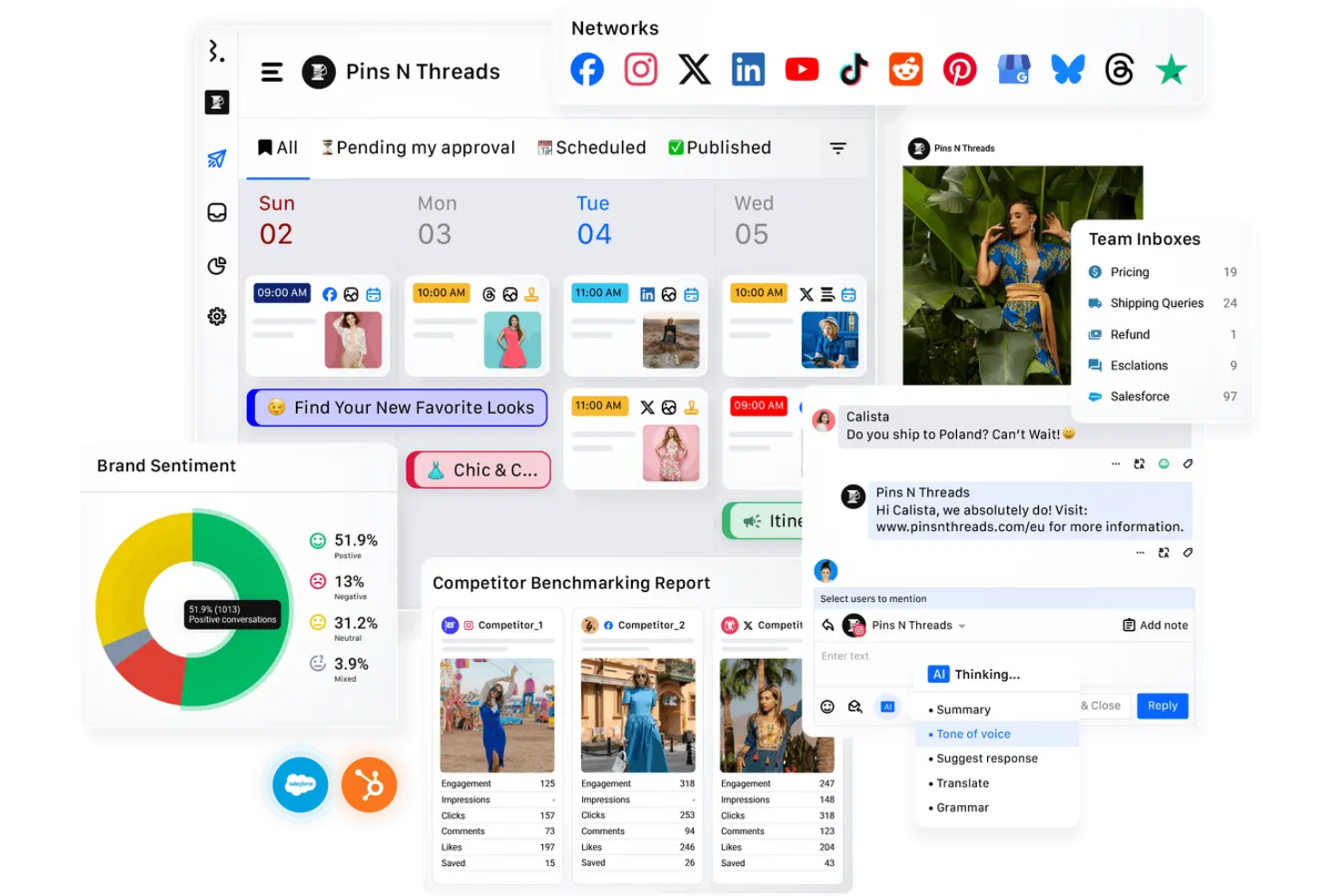Open the Salesforce team inbox
The image size is (1344, 896).
pos(1162,397)
